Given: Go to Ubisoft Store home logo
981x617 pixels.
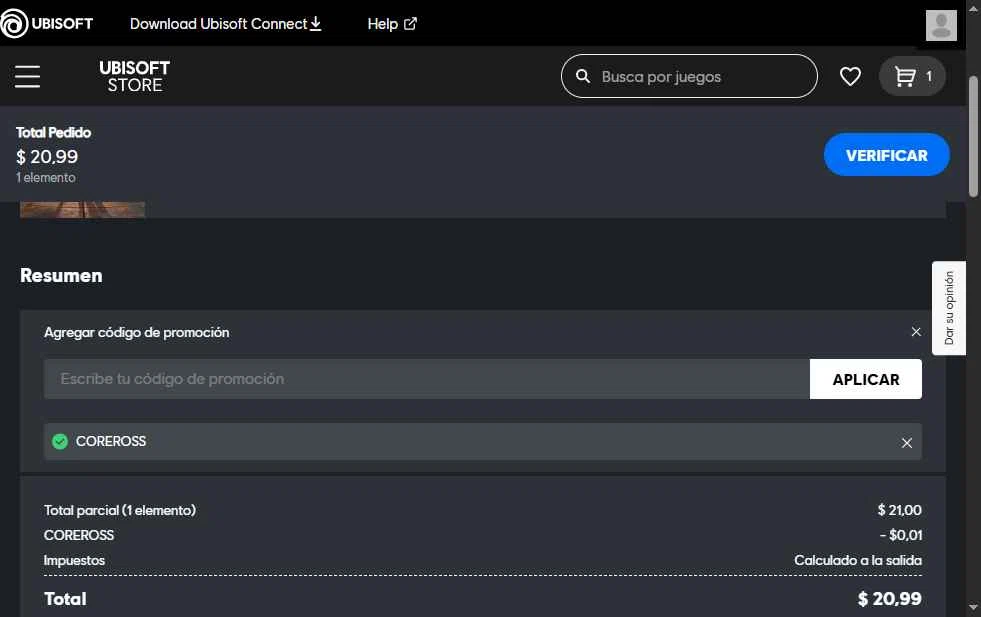Looking at the screenshot, I should point(135,76).
